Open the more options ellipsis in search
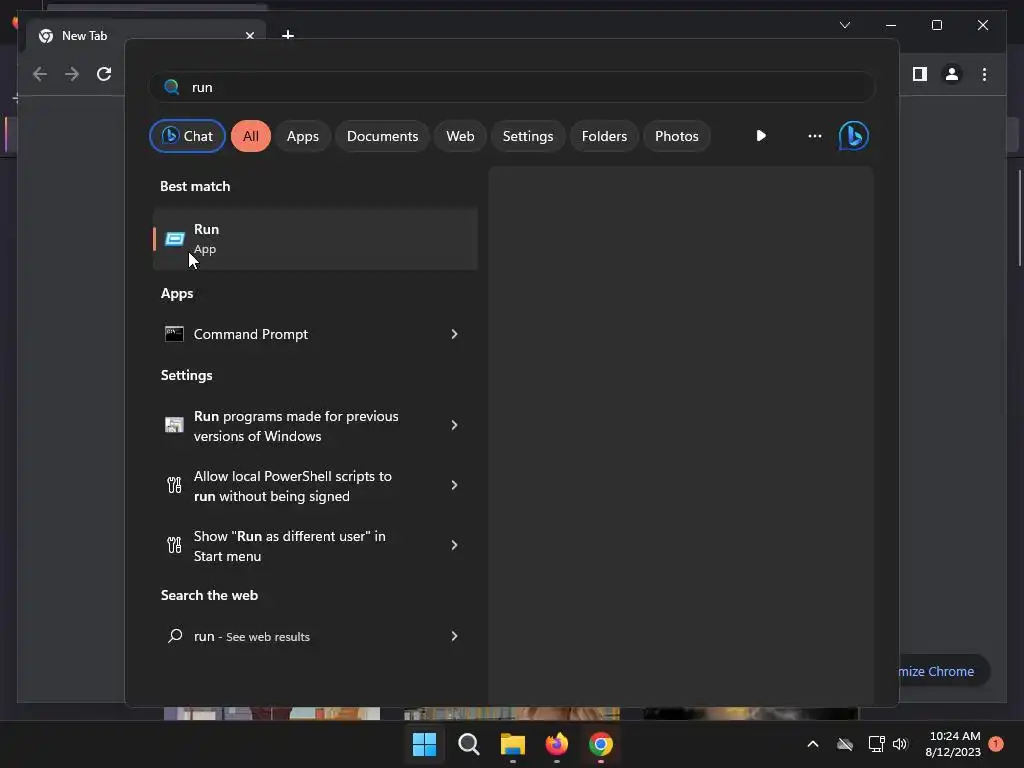Viewport: 1024px width, 768px height. point(814,136)
